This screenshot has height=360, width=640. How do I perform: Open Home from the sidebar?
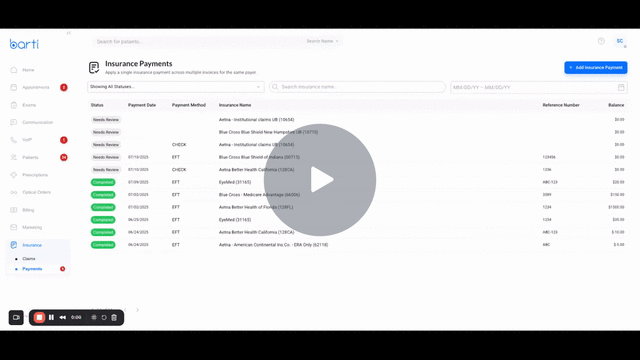click(28, 70)
